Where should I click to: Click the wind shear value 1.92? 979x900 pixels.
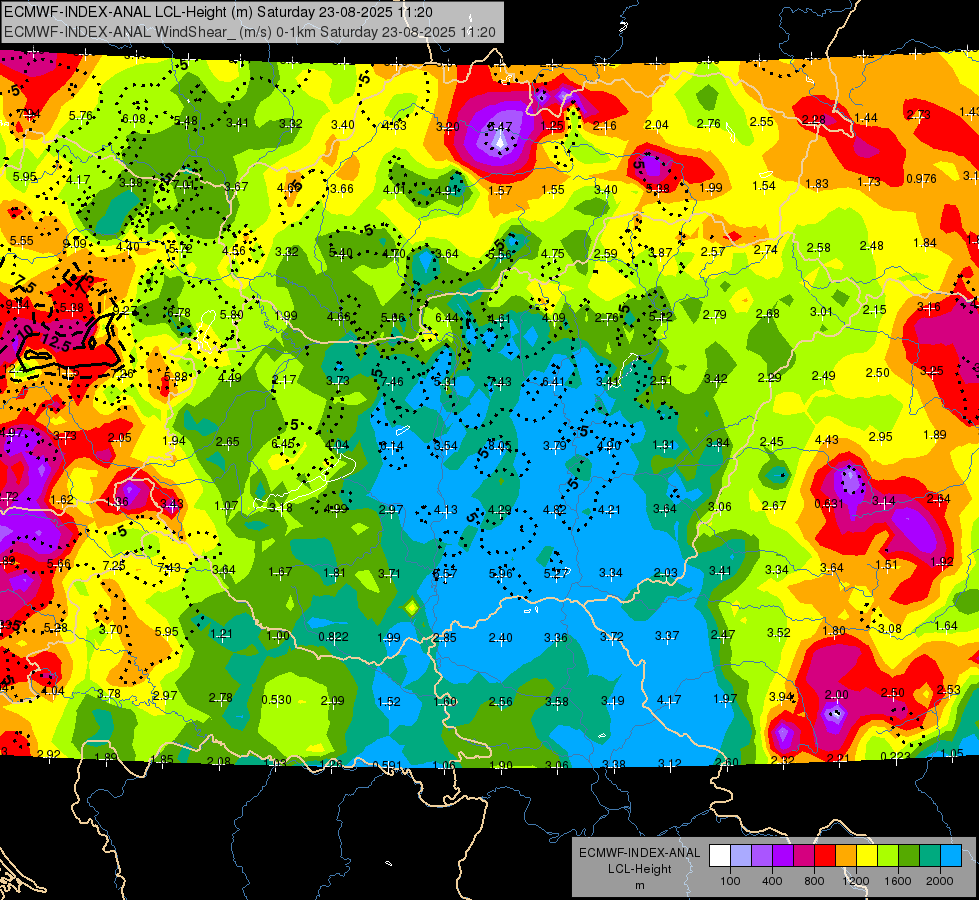[942, 561]
